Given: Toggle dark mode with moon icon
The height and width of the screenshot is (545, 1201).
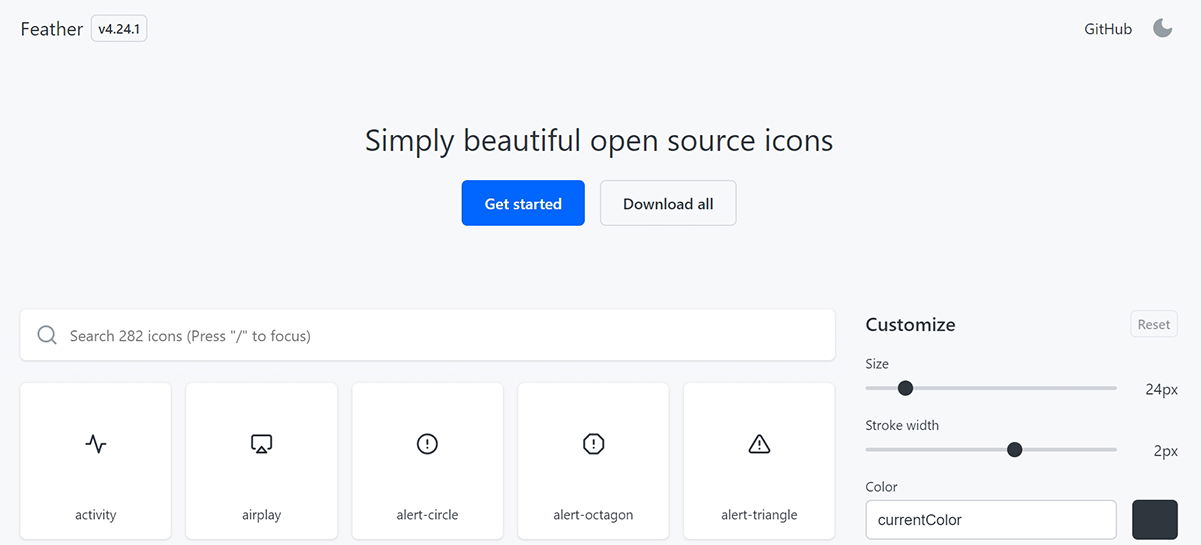Looking at the screenshot, I should 1162,28.
